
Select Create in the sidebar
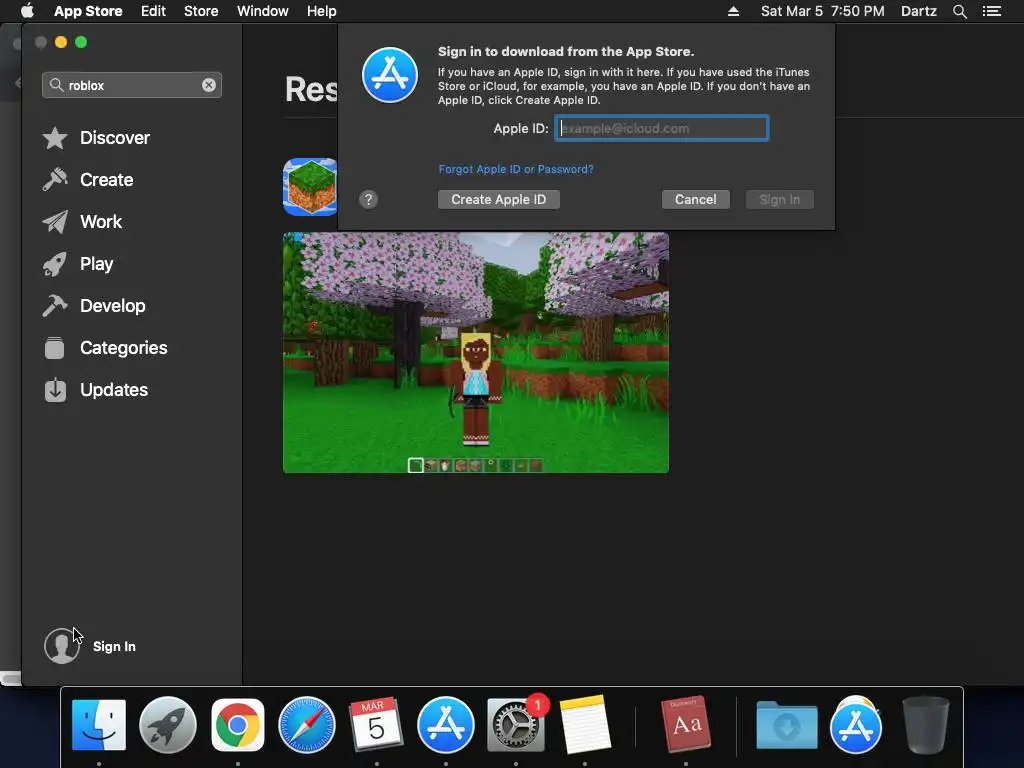pos(106,180)
